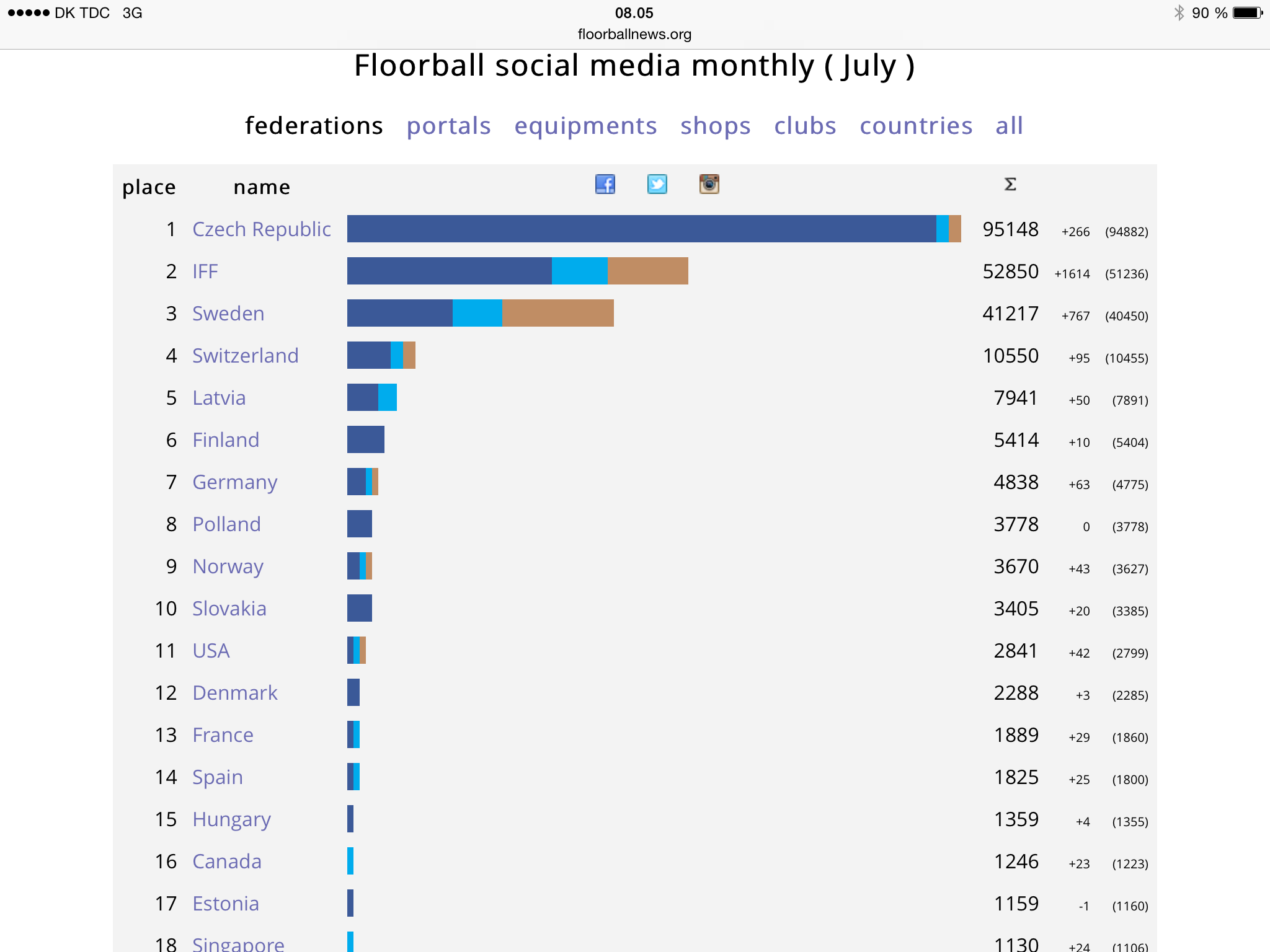
Task: View the all category tab
Action: (x=1009, y=126)
